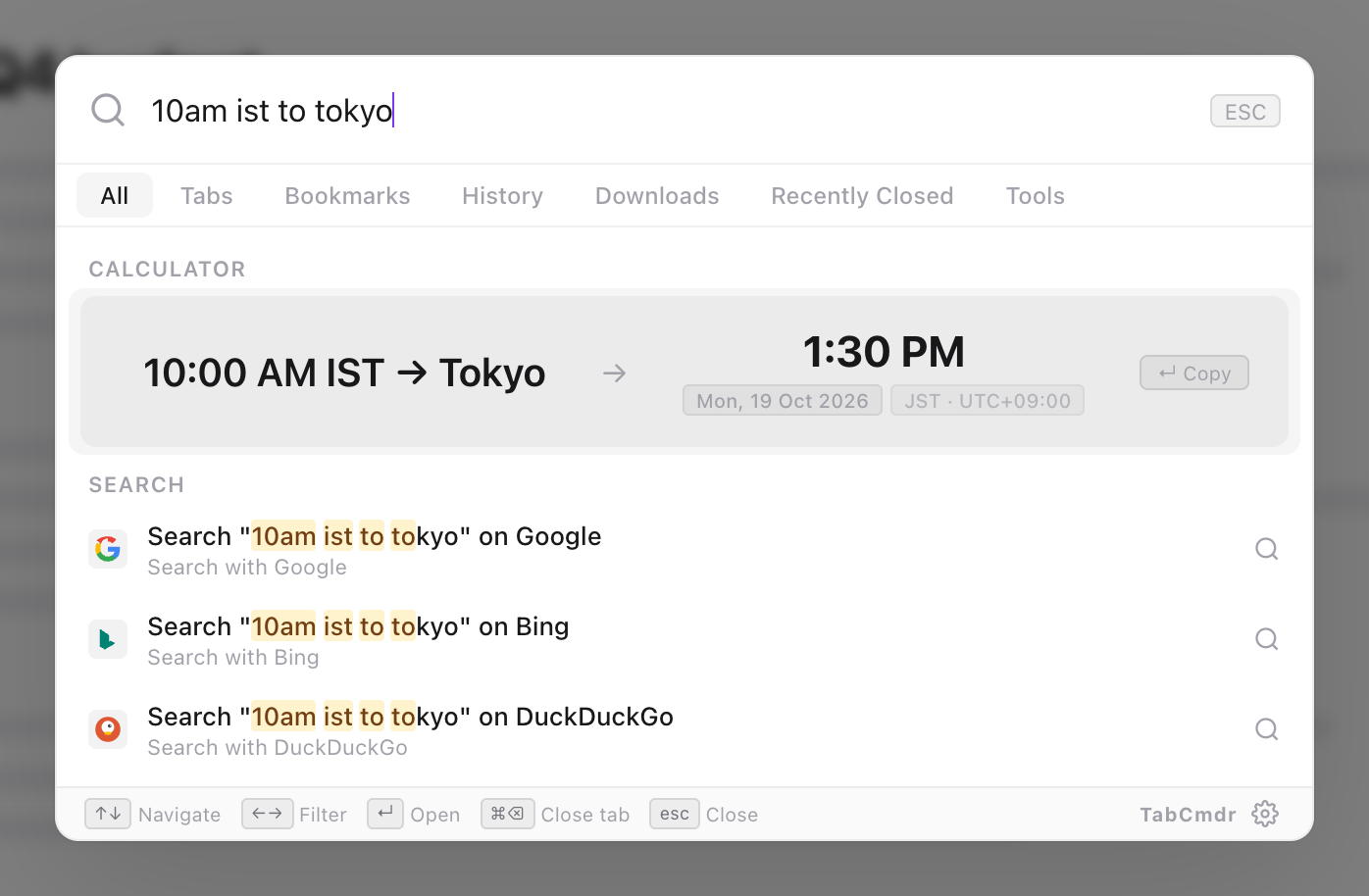Click the esc key Close hint
1369x896 pixels.
pos(675,814)
